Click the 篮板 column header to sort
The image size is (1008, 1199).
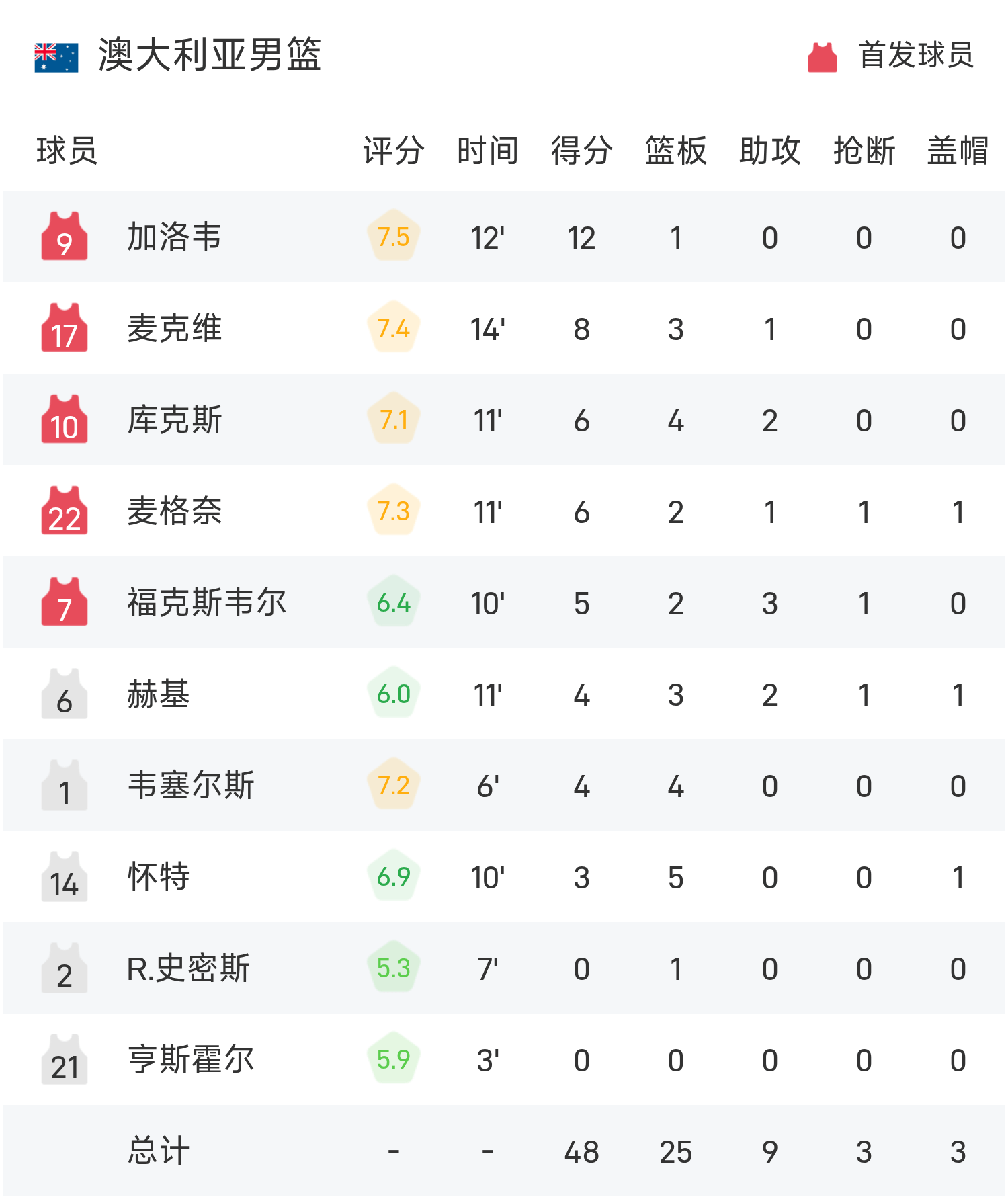pos(674,151)
